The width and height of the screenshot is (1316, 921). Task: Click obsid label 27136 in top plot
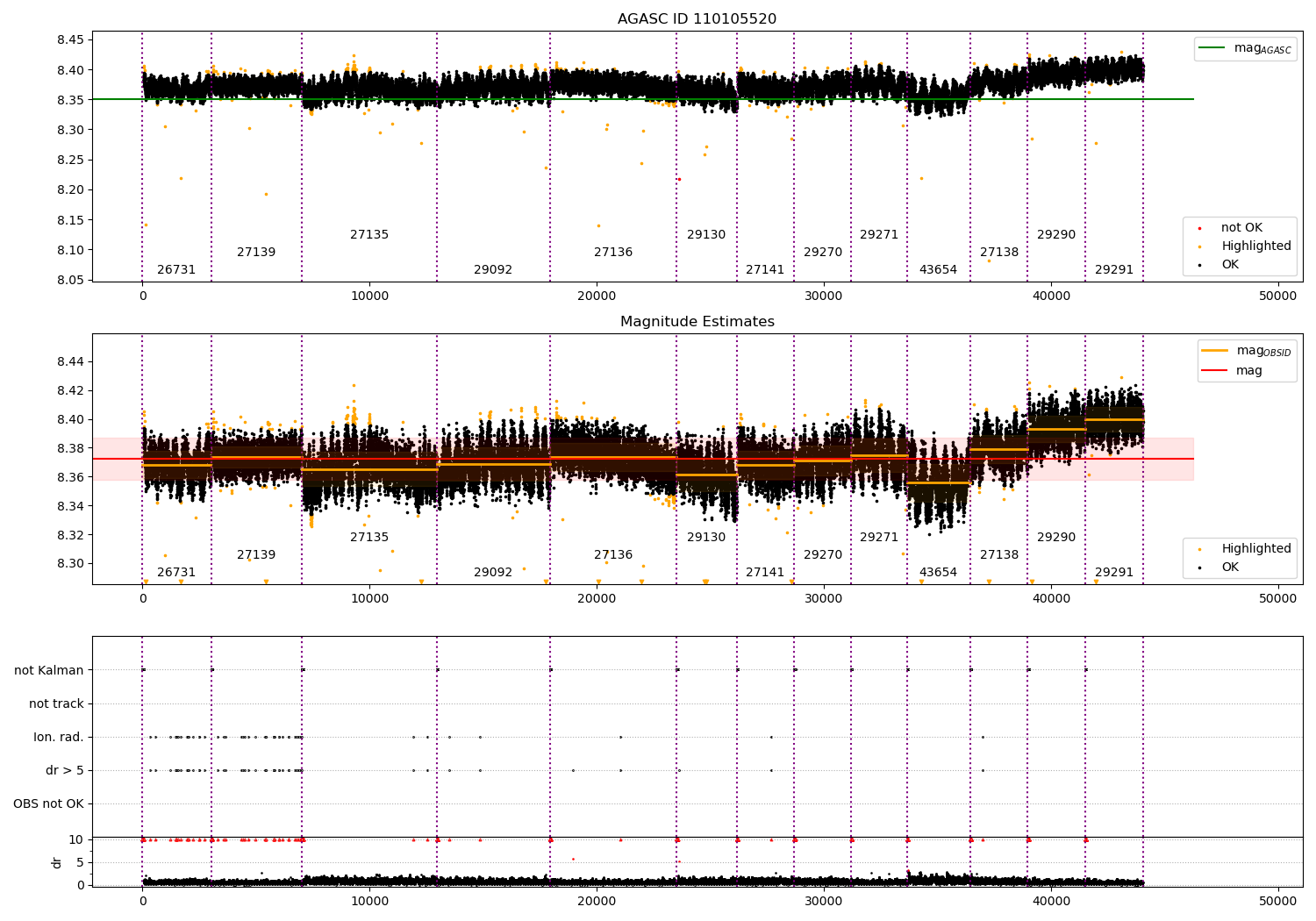coord(613,253)
